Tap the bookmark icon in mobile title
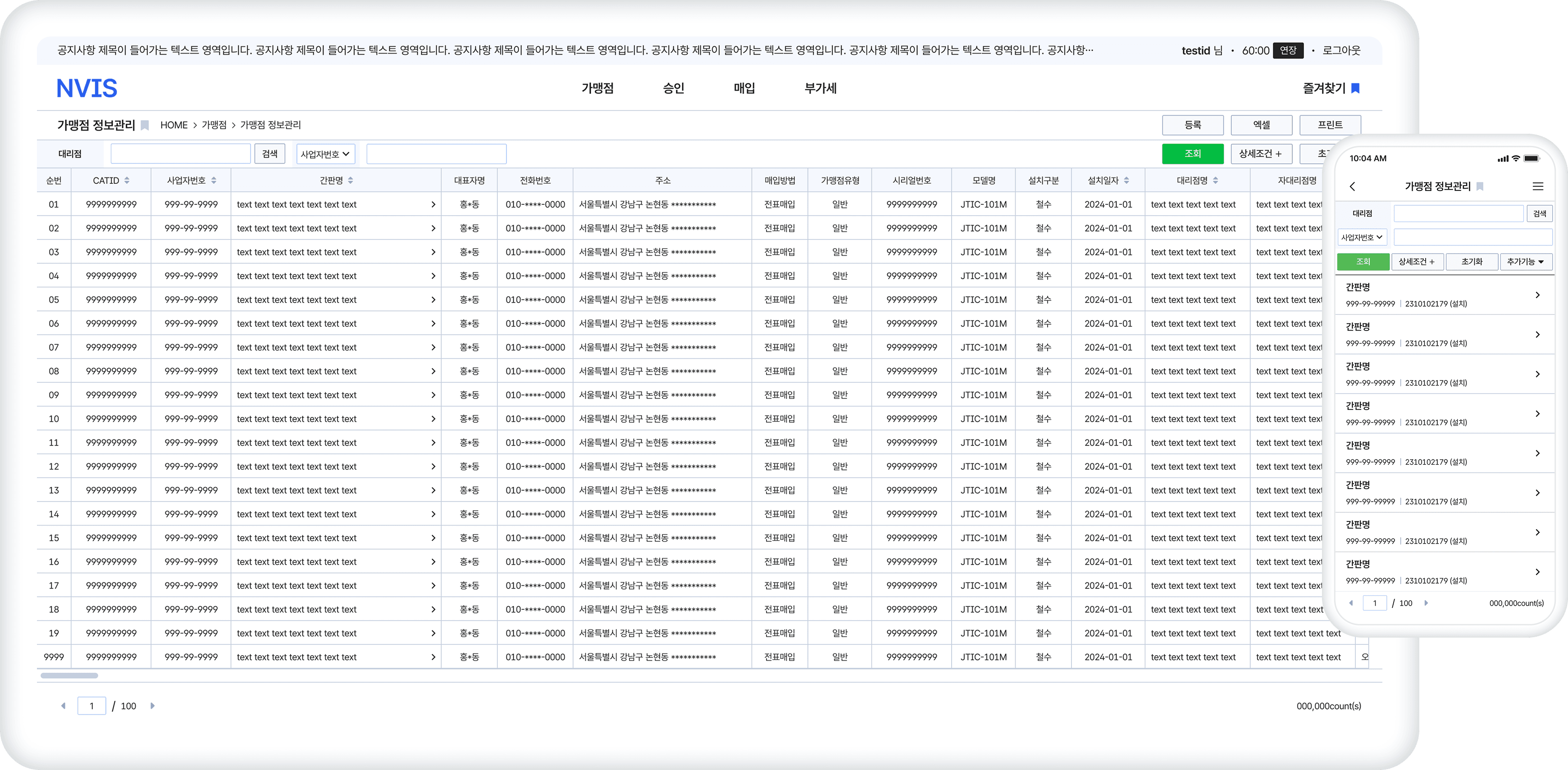The height and width of the screenshot is (770, 1568). 1480,187
